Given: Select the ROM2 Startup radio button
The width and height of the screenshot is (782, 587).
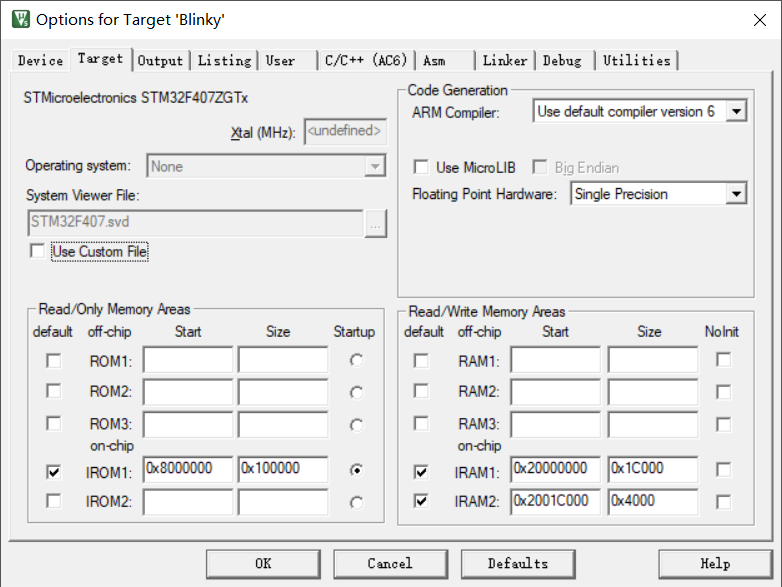Looking at the screenshot, I should (356, 392).
